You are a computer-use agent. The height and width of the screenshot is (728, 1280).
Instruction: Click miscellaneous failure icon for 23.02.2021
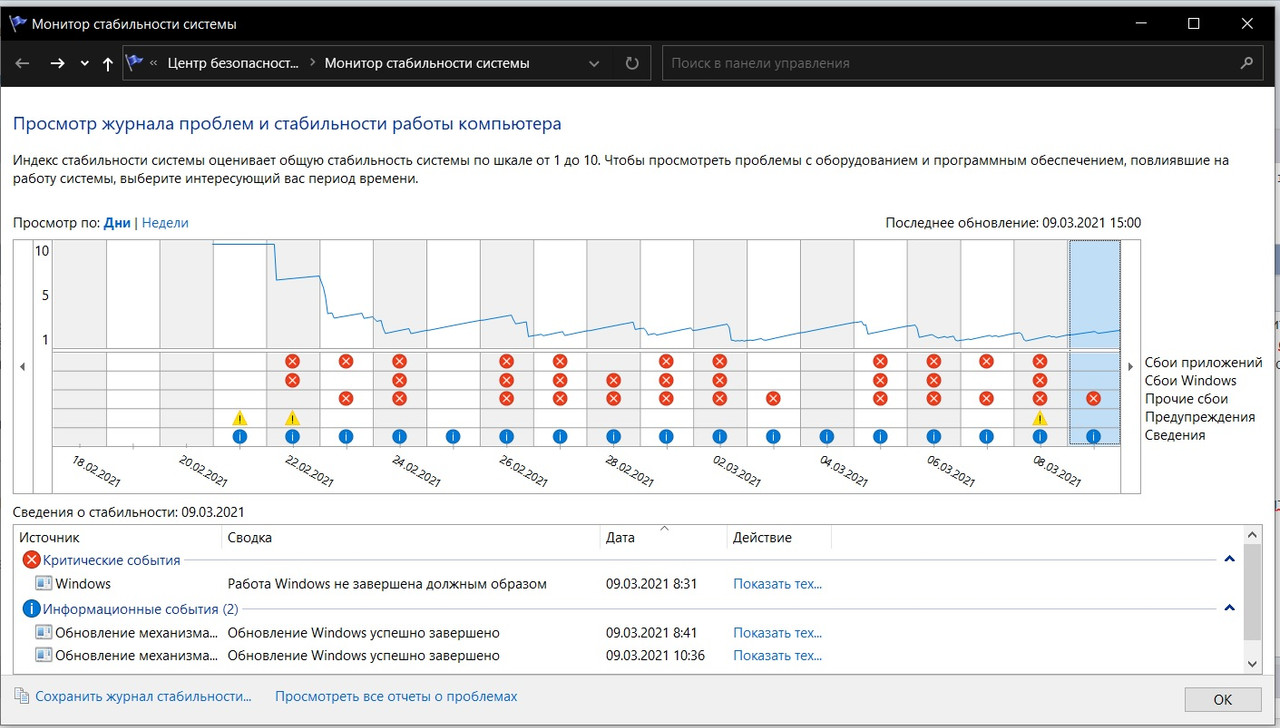click(x=346, y=398)
